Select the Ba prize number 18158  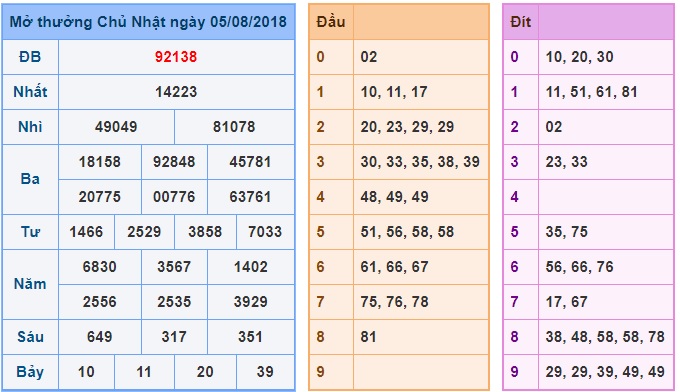pyautogui.click(x=100, y=162)
